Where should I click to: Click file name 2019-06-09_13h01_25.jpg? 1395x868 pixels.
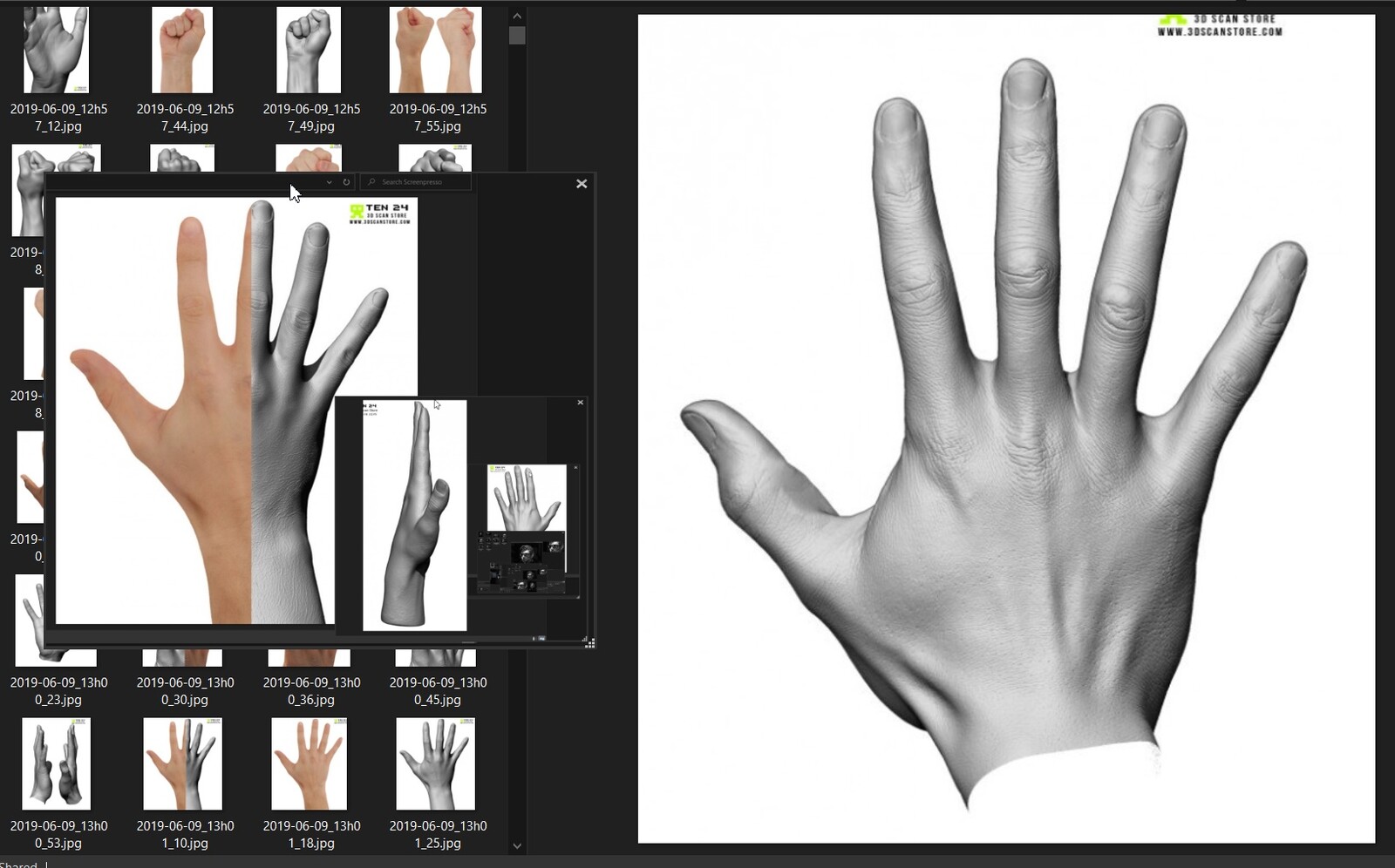click(x=438, y=834)
